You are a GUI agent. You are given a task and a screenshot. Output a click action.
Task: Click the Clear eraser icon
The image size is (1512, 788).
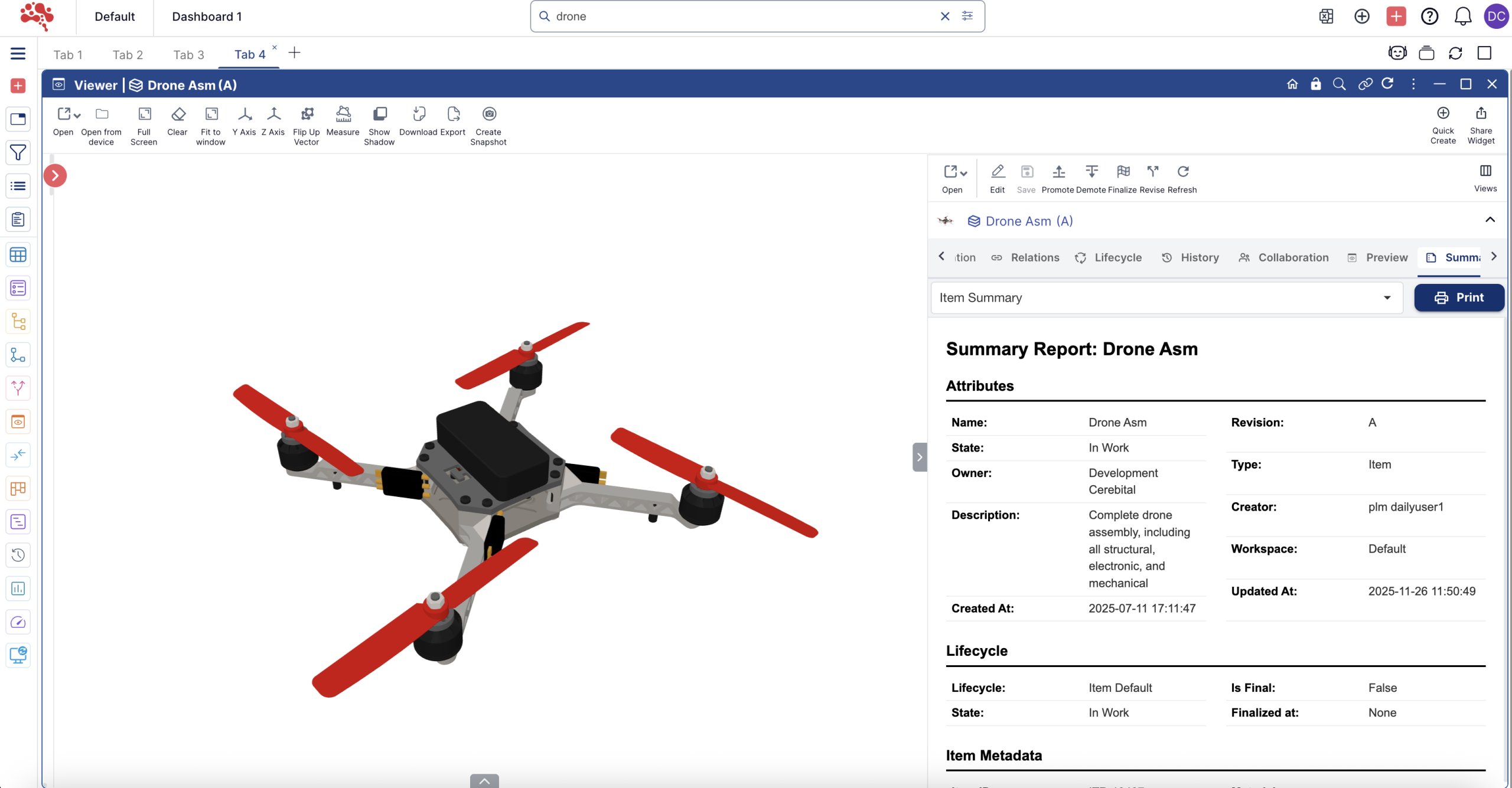coord(178,114)
